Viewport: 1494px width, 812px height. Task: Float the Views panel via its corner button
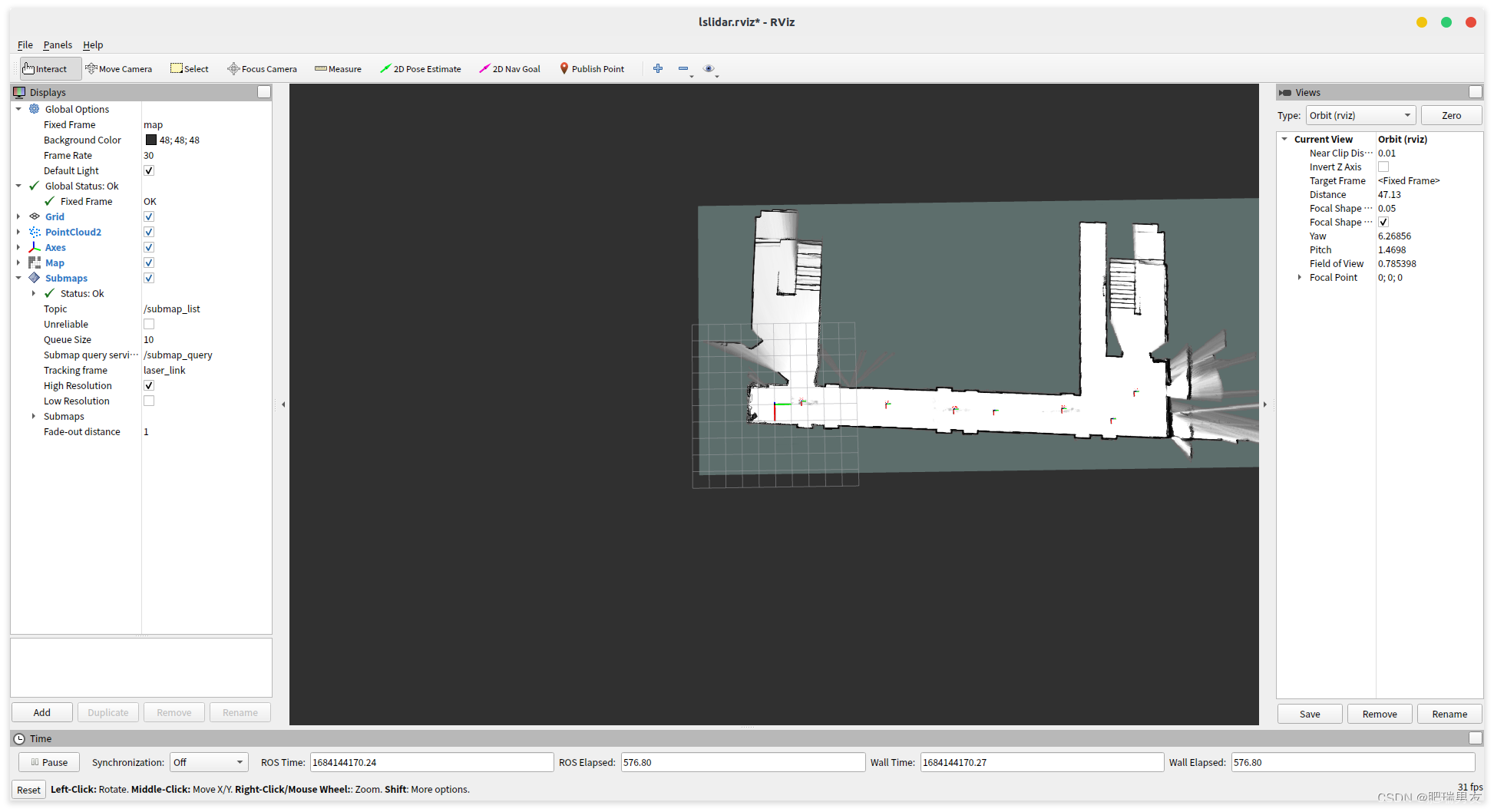1476,92
